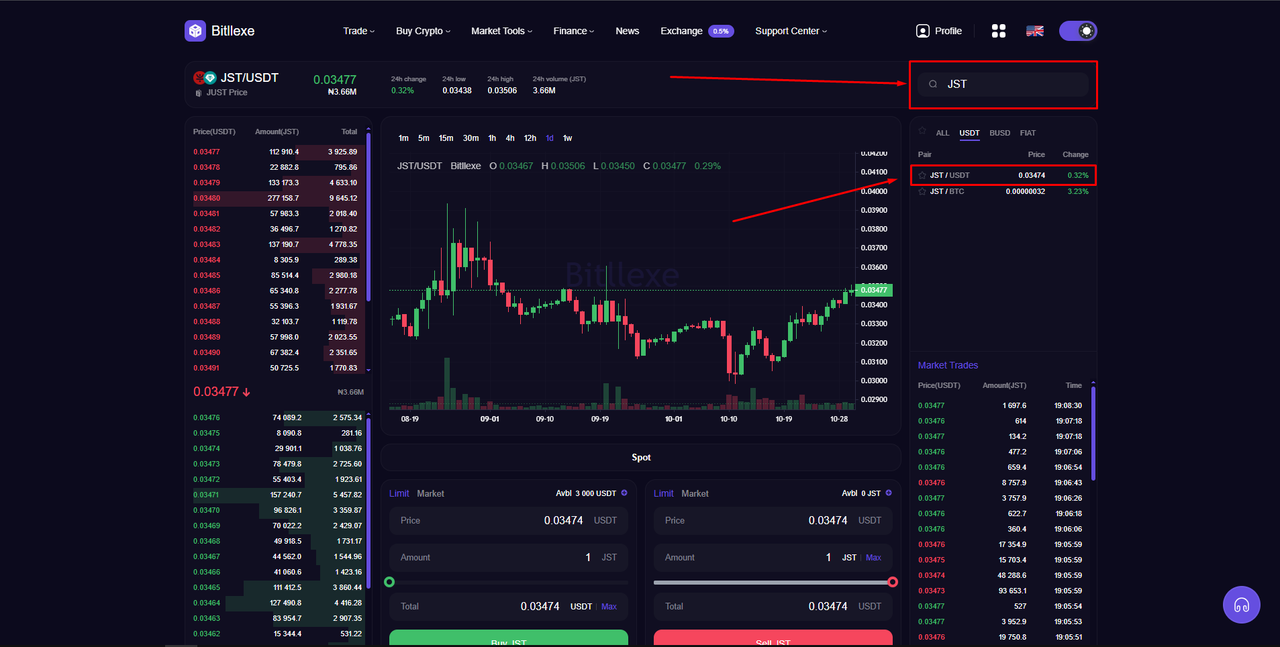Expand the Trade menu
Image resolution: width=1280 pixels, height=647 pixels.
(358, 31)
